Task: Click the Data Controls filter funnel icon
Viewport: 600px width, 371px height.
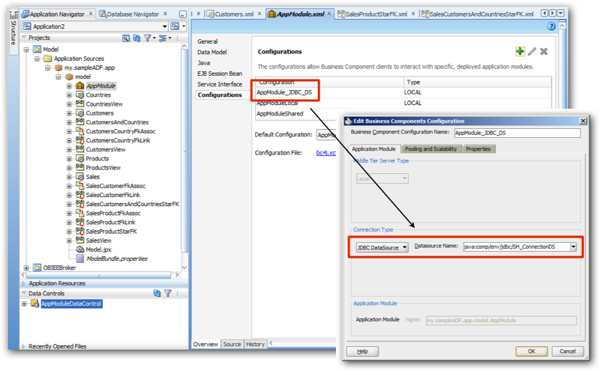Action: [168, 293]
